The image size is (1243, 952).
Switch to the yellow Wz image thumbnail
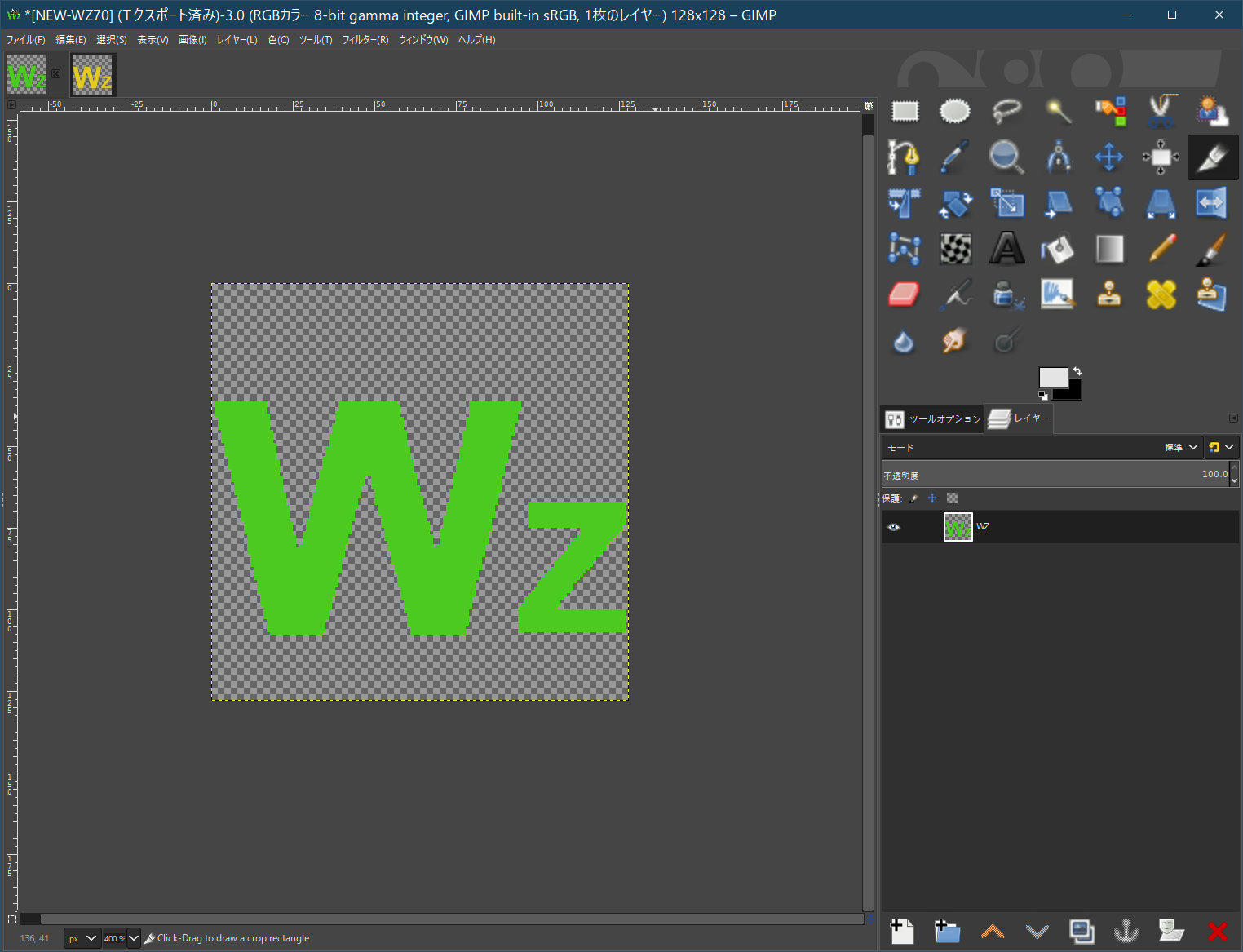tap(92, 76)
